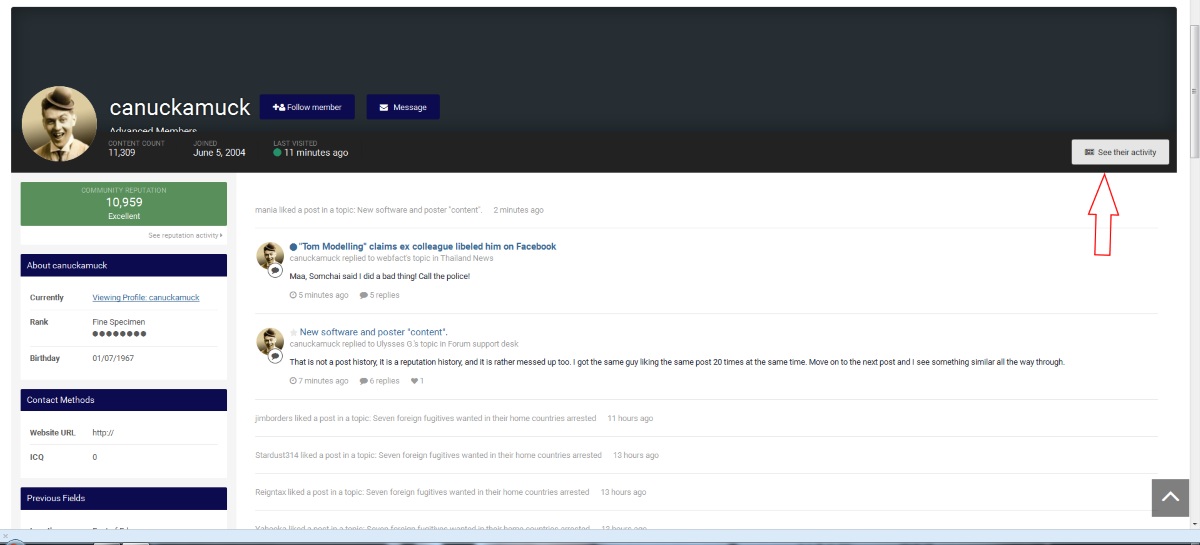This screenshot has height=545, width=1200.
Task: Expand See reputation activity link
Action: (185, 235)
